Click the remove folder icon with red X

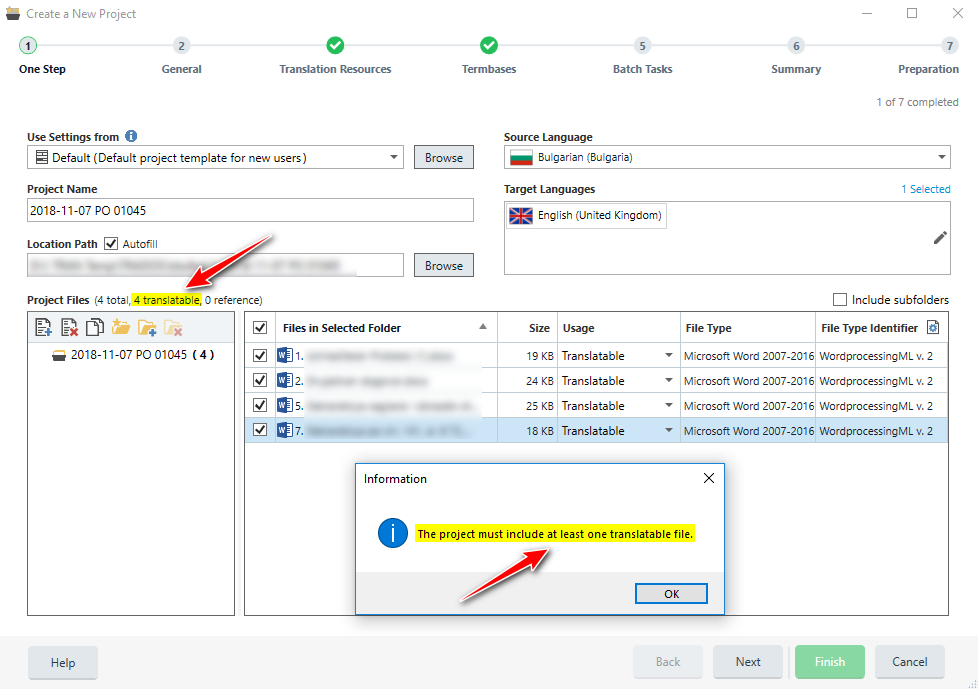pyautogui.click(x=173, y=327)
